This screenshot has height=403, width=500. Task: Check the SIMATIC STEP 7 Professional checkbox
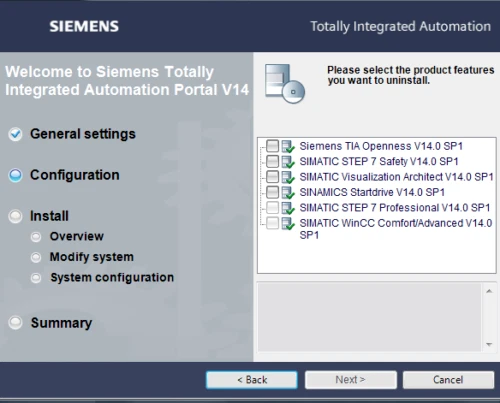tap(272, 208)
